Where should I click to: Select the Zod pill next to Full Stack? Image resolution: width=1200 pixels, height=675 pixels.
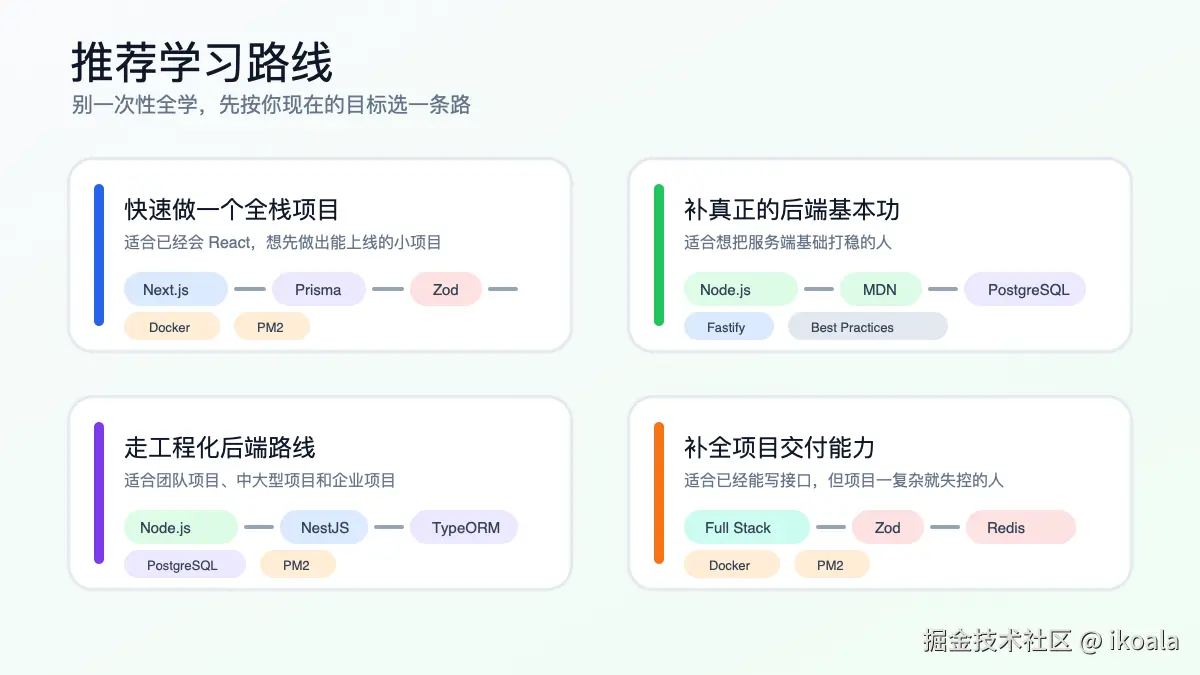888,527
